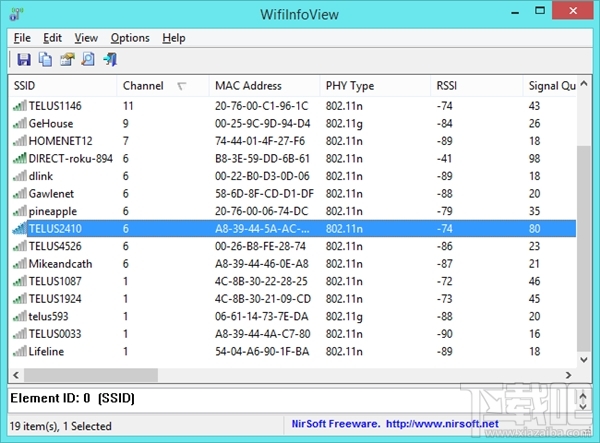600x443 pixels.
Task: Select the pineapple network row
Action: [292, 211]
